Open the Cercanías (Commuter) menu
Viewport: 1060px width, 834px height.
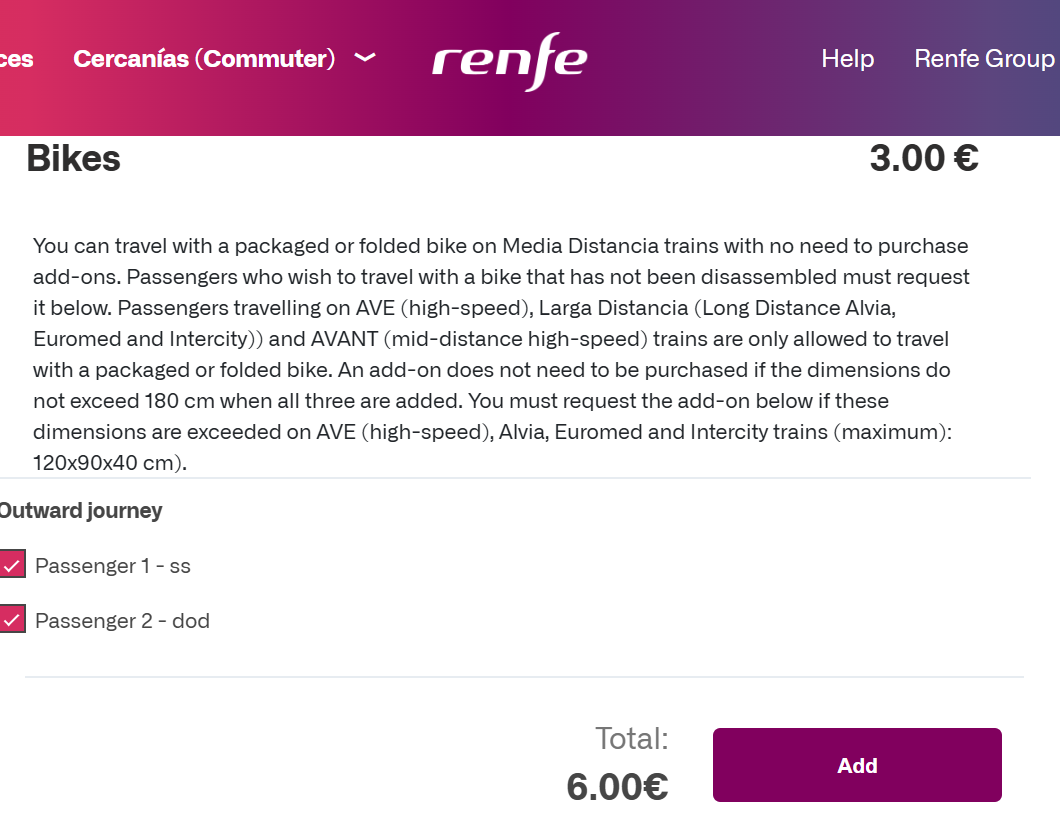(204, 59)
